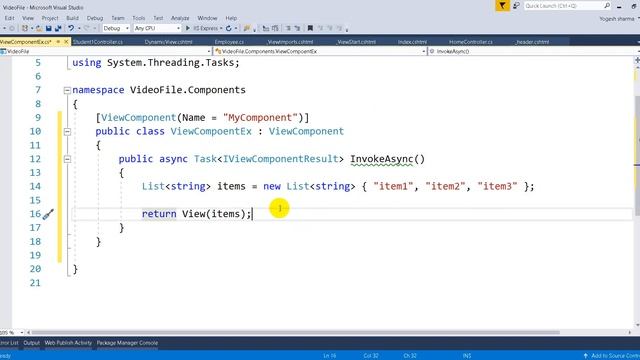
Task: Click the horizontal scrollbar below the editor
Action: 296,333
